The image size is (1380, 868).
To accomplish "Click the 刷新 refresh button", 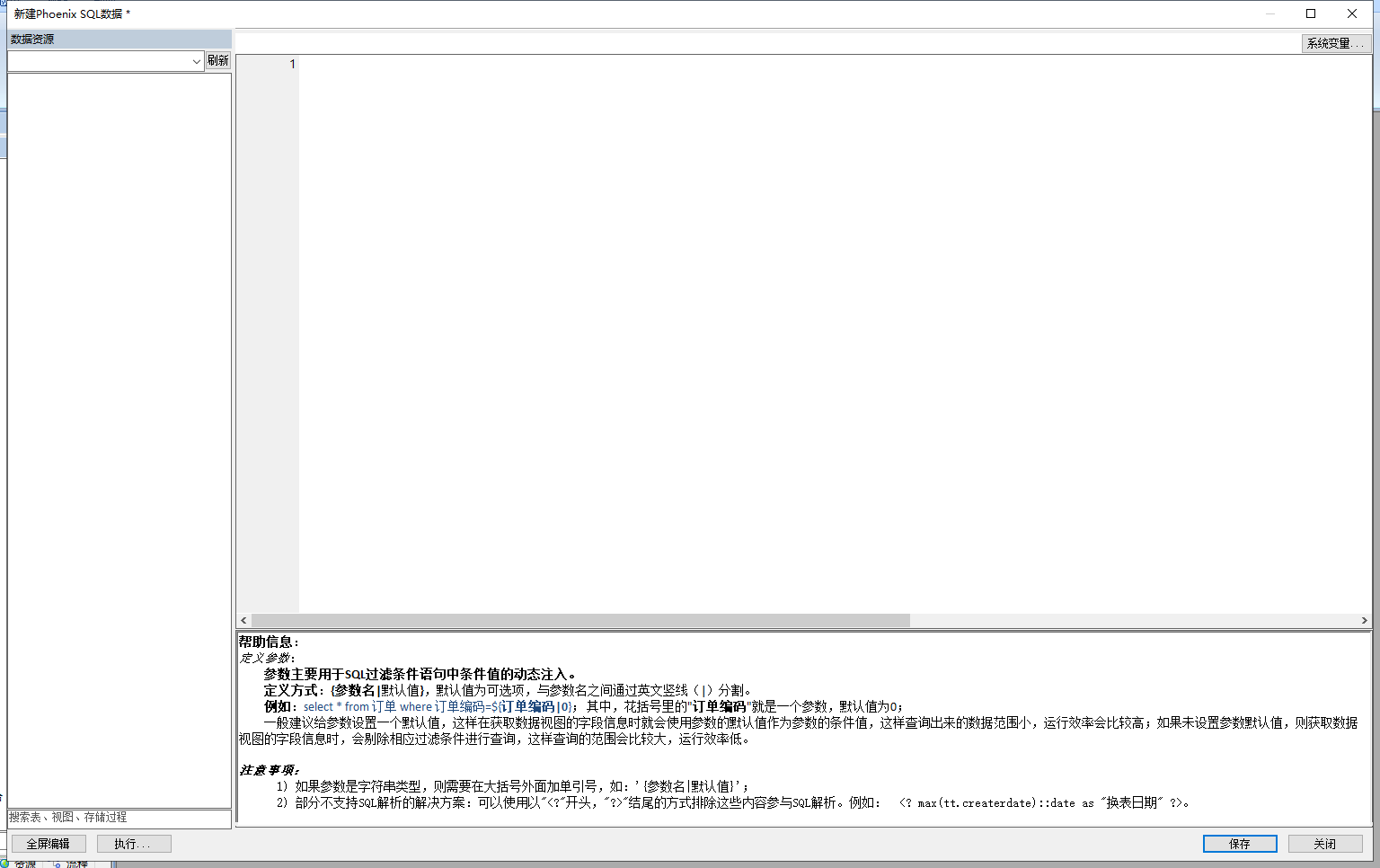I will pyautogui.click(x=218, y=61).
